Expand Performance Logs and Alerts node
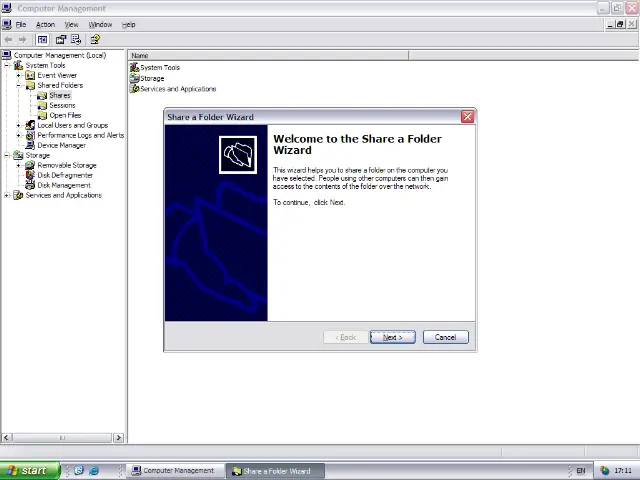The width and height of the screenshot is (640, 480). pyautogui.click(x=18, y=135)
